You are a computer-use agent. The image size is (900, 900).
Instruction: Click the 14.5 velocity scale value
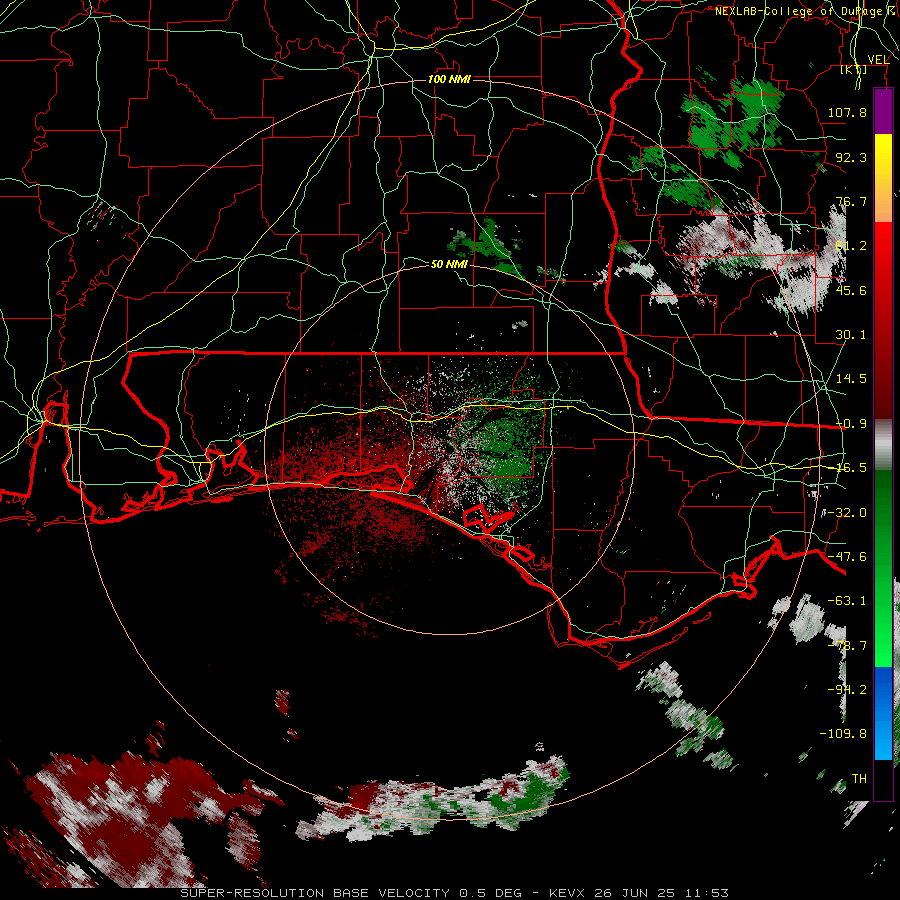[x=851, y=379]
